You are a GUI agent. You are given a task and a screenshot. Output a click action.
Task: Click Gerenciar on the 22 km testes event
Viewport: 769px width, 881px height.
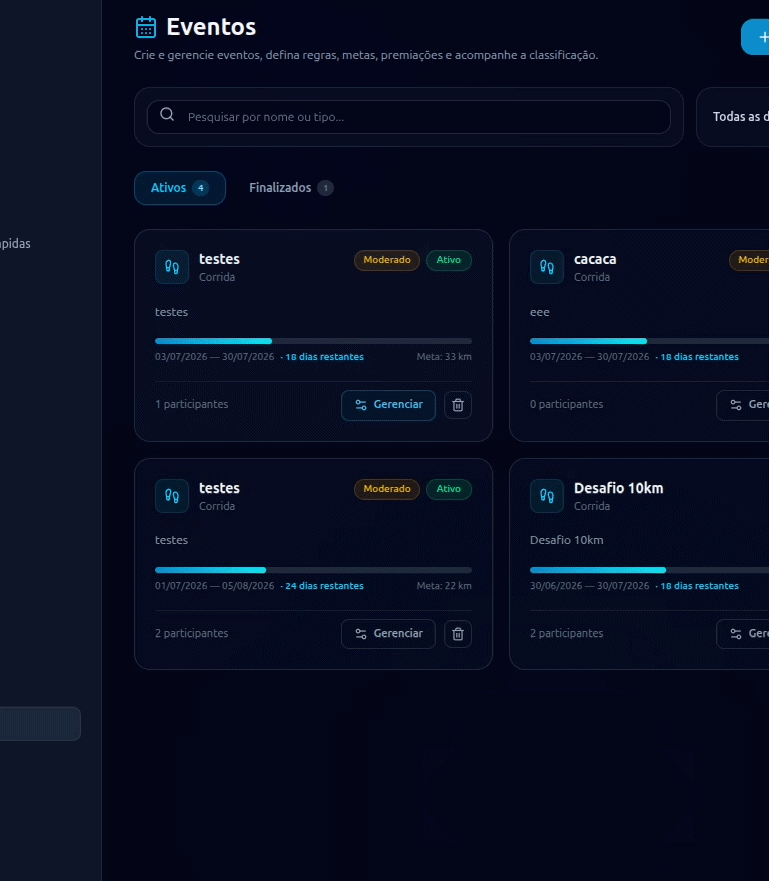[388, 634]
